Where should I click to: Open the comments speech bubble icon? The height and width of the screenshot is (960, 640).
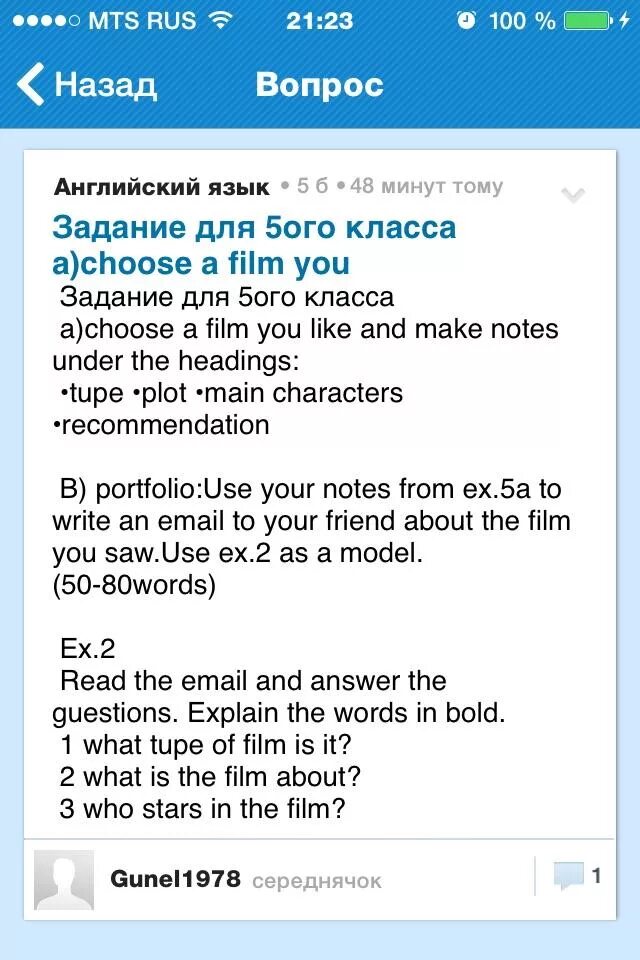tap(568, 876)
